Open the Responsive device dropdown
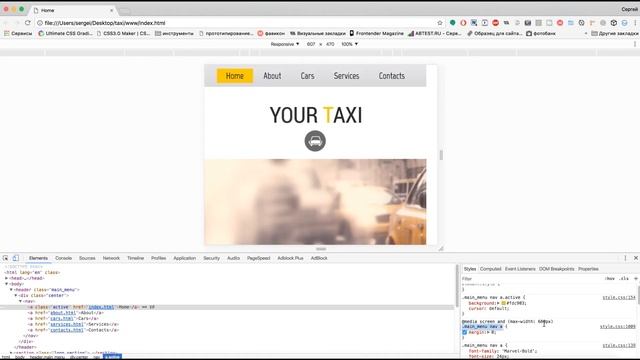Viewport: 640px width, 360px height. tap(285, 44)
